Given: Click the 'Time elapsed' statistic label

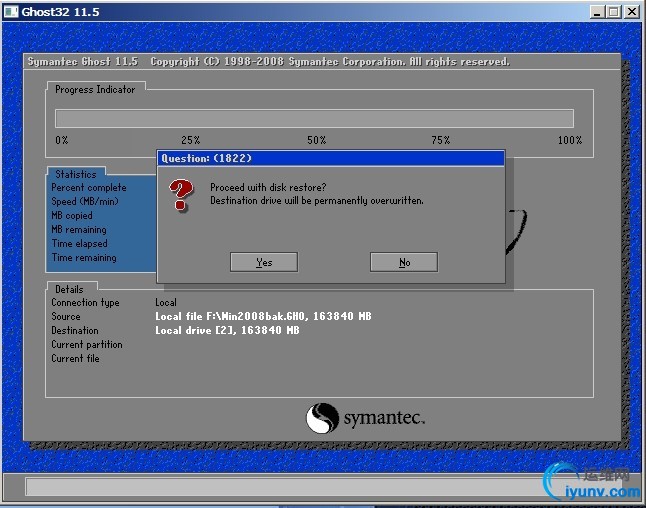Looking at the screenshot, I should pyautogui.click(x=80, y=243).
